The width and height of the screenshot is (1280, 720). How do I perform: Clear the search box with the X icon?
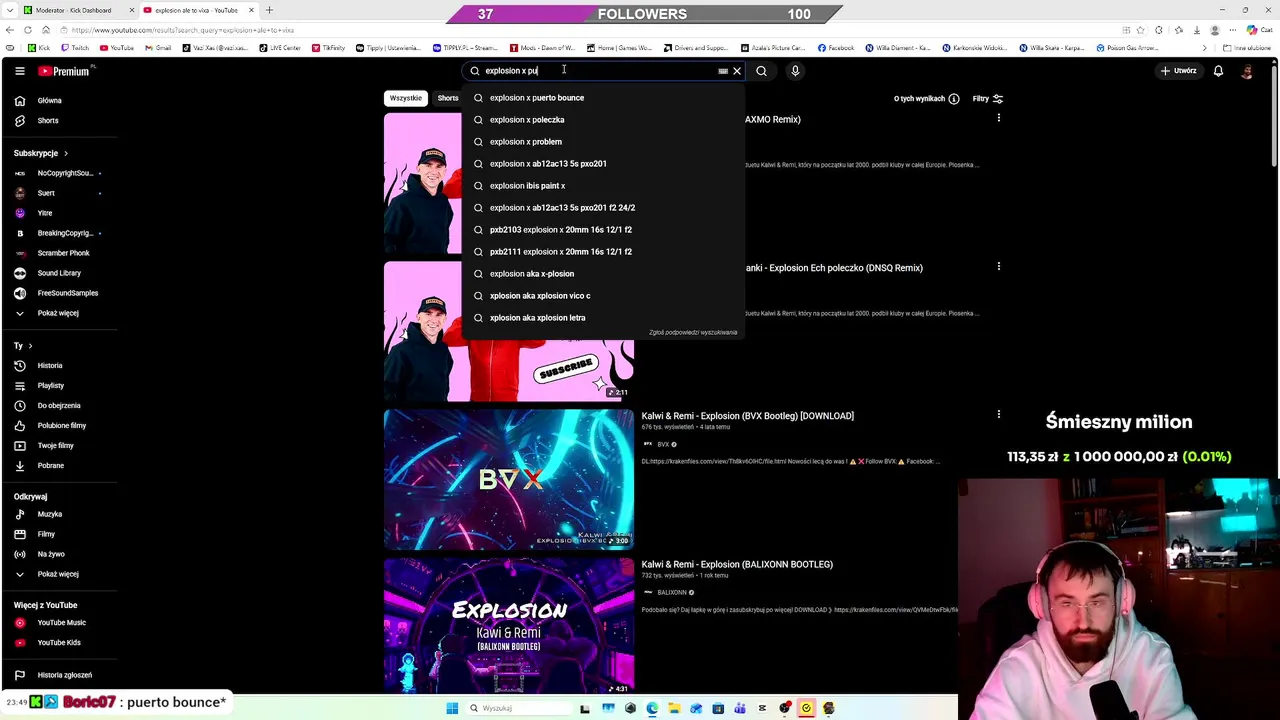[x=737, y=71]
